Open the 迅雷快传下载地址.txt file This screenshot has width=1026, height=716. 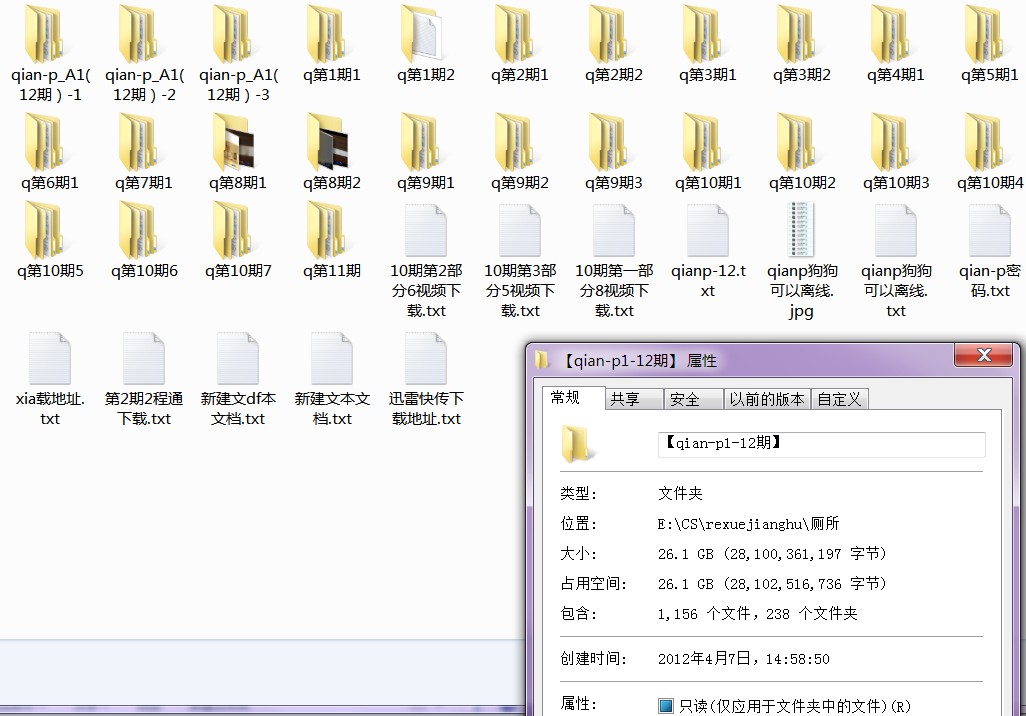[426, 359]
